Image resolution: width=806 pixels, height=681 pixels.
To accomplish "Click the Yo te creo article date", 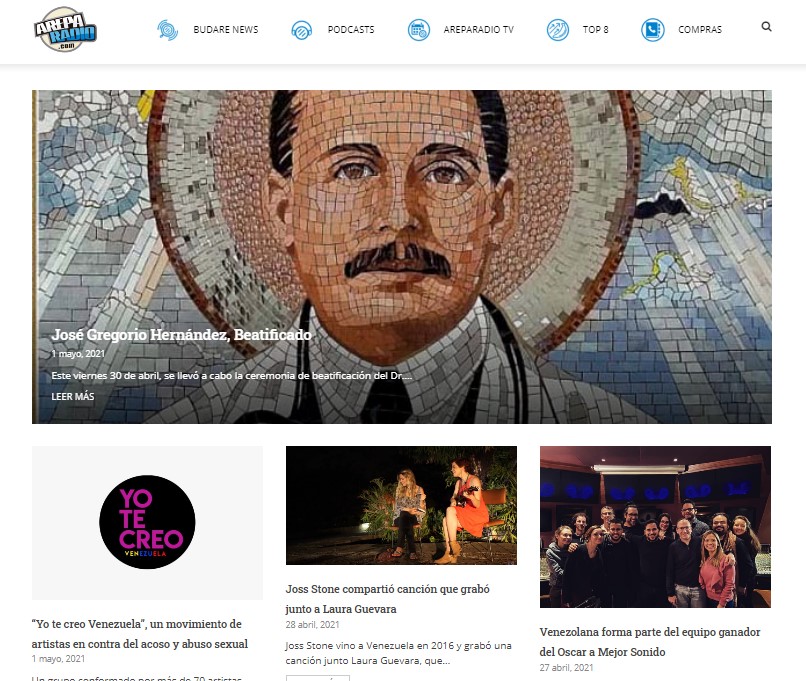I will pyautogui.click(x=58, y=658).
